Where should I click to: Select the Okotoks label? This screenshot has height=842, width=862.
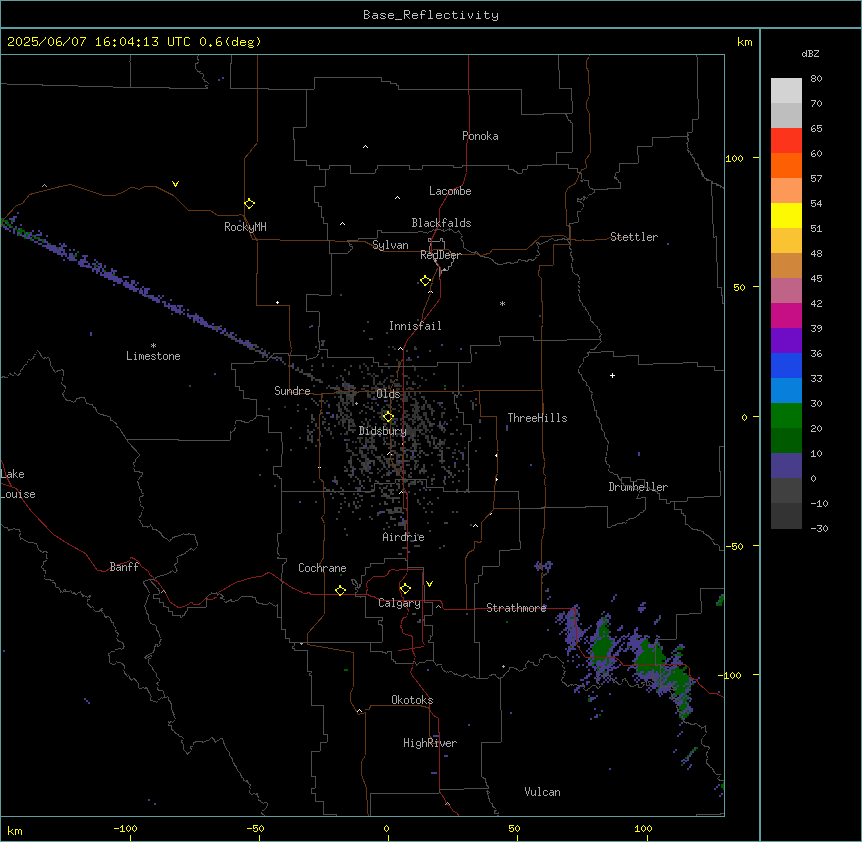412,700
